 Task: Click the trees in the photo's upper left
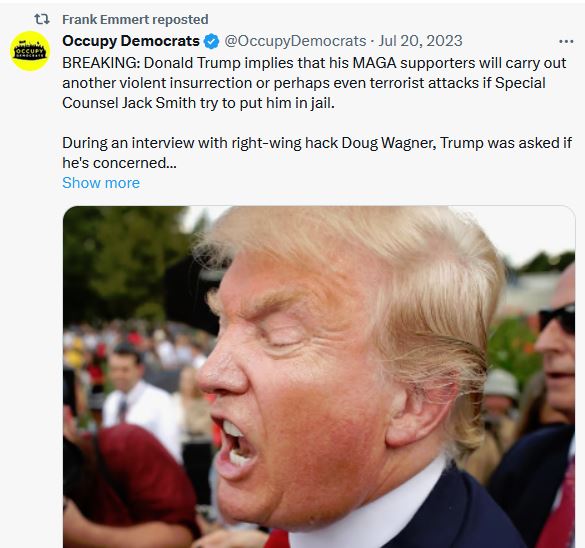point(123,261)
